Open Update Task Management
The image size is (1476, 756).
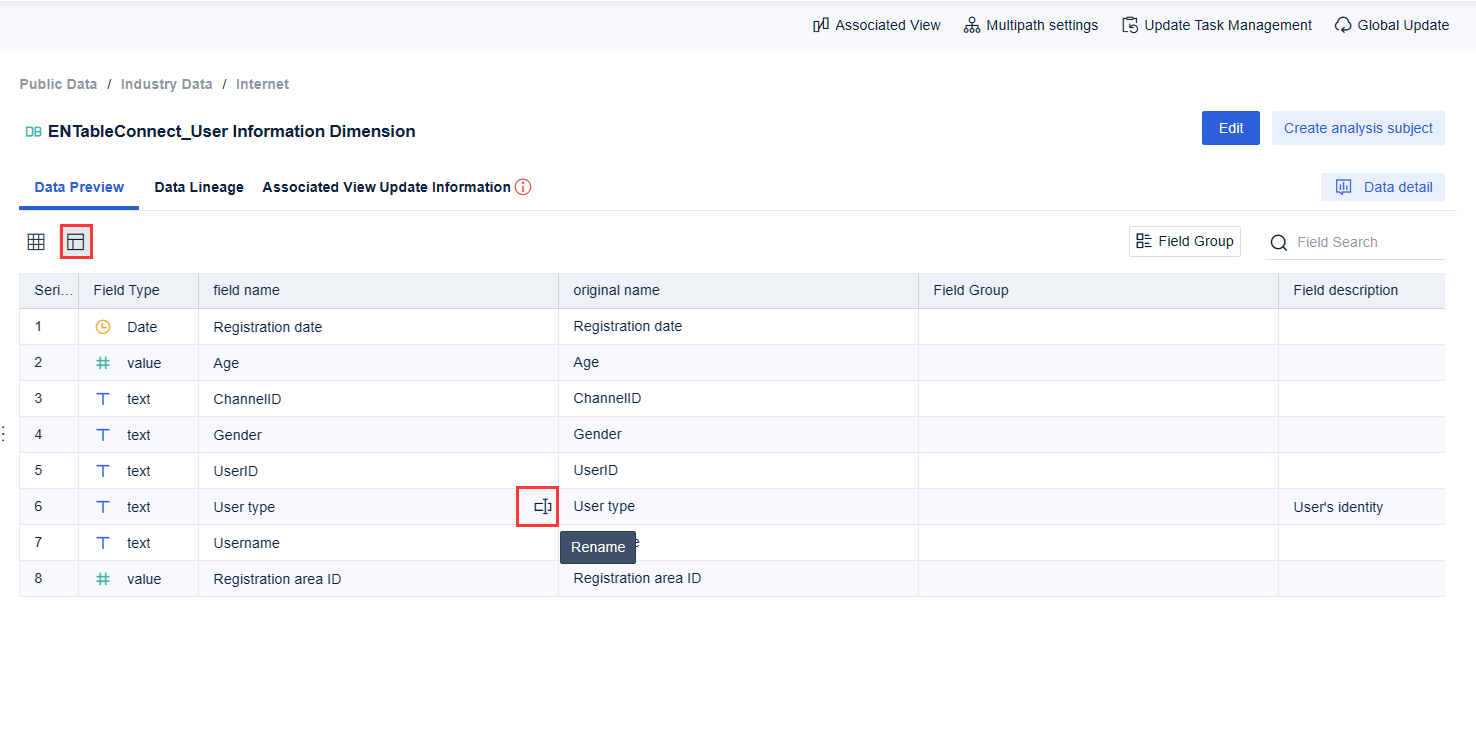tap(1217, 25)
